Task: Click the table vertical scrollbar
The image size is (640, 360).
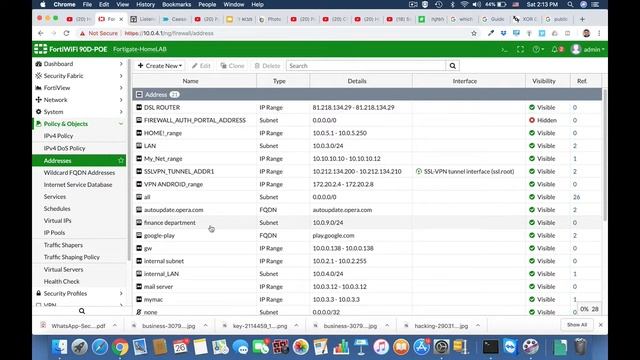Action: [604, 155]
